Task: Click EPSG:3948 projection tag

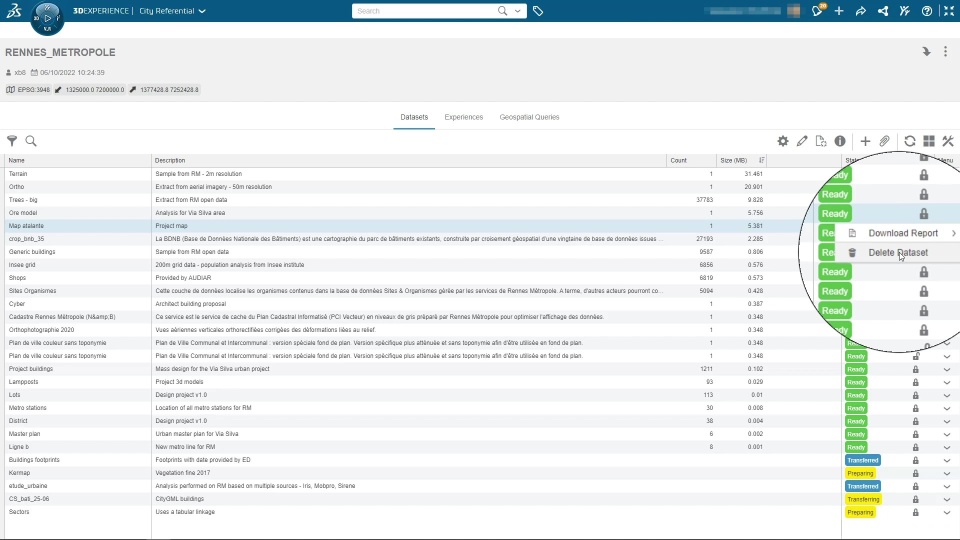Action: tap(29, 89)
